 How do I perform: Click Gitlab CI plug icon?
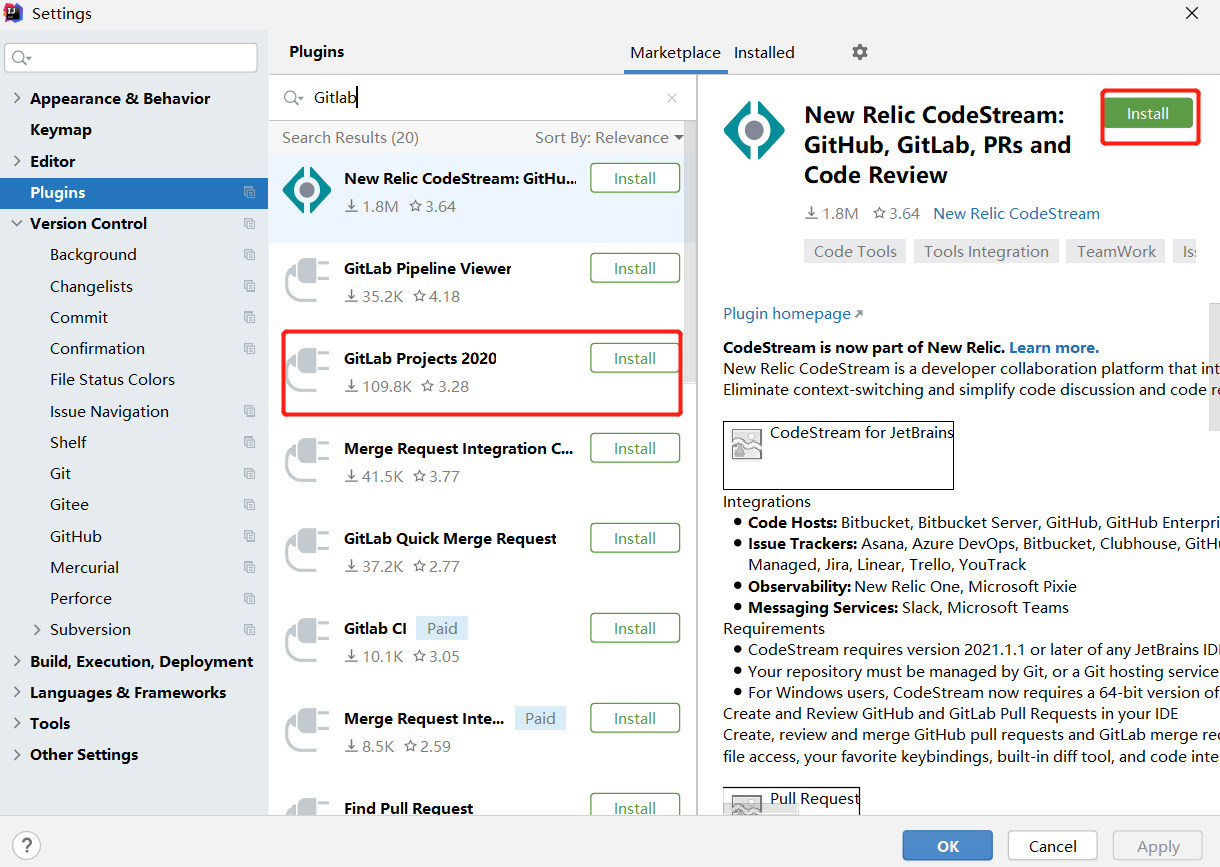(x=307, y=639)
